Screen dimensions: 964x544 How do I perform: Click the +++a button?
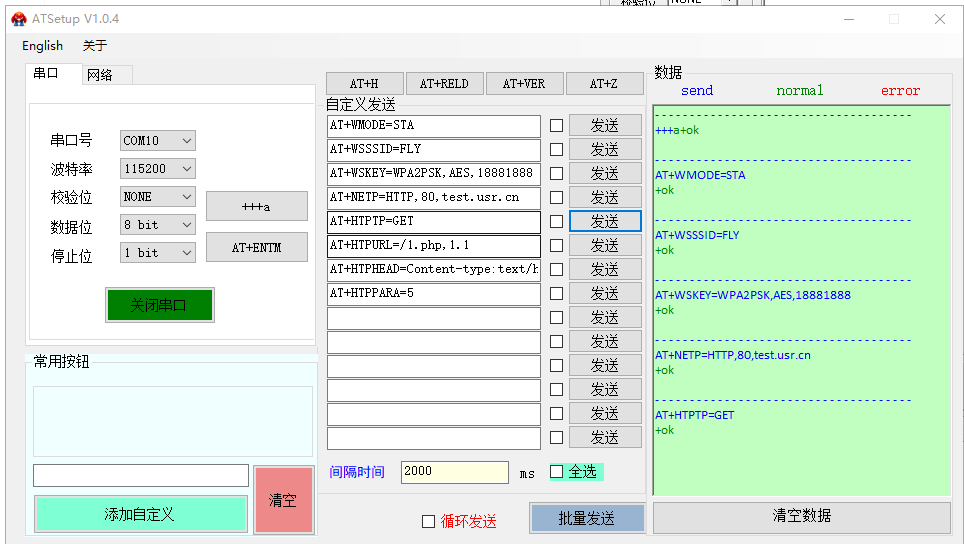click(256, 206)
